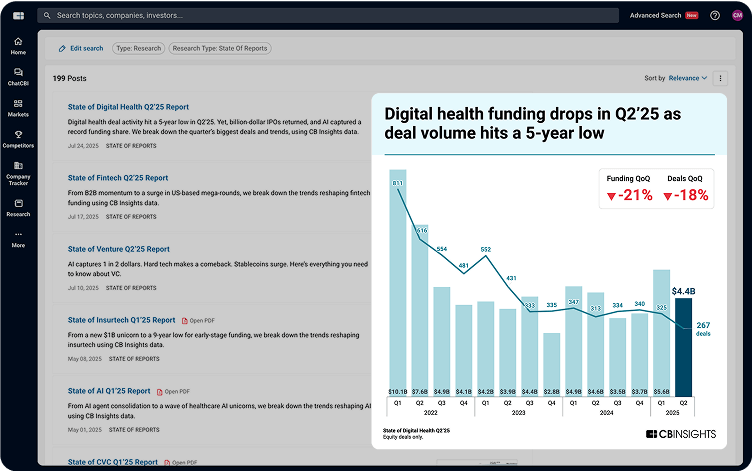Open the Home sidebar icon
The image size is (752, 471).
tap(18, 45)
